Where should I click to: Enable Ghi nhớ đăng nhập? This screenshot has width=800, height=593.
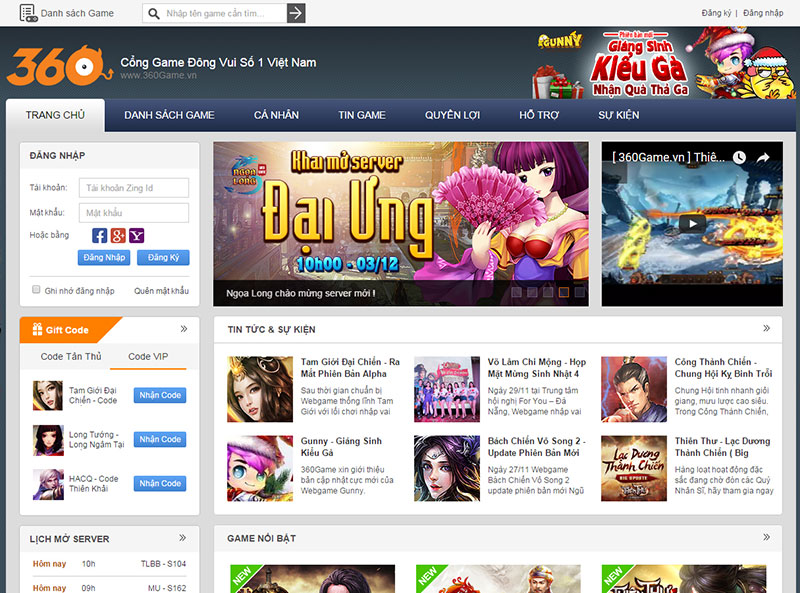click(36, 289)
